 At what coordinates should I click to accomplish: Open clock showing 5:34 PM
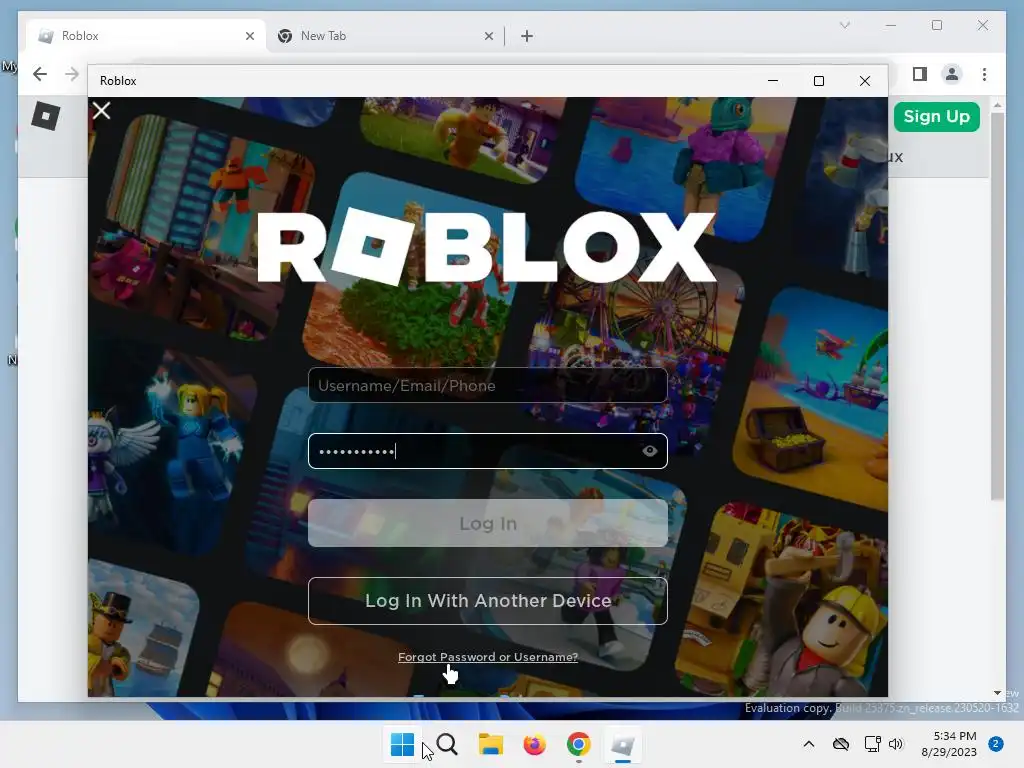948,744
